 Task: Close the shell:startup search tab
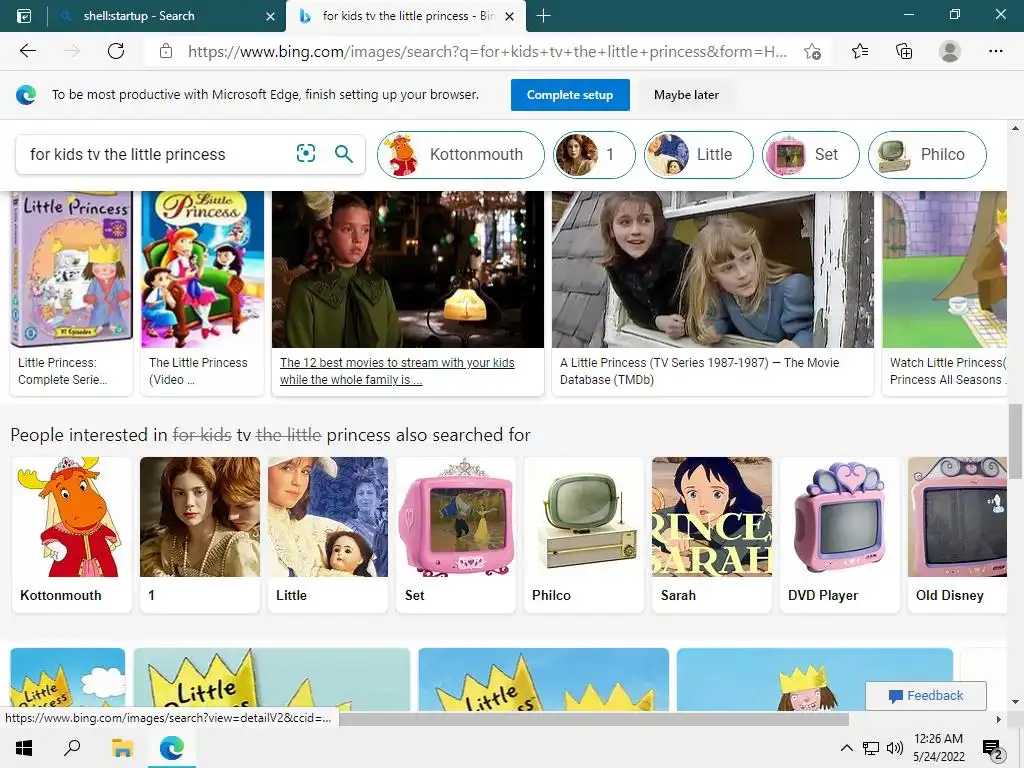coord(270,16)
